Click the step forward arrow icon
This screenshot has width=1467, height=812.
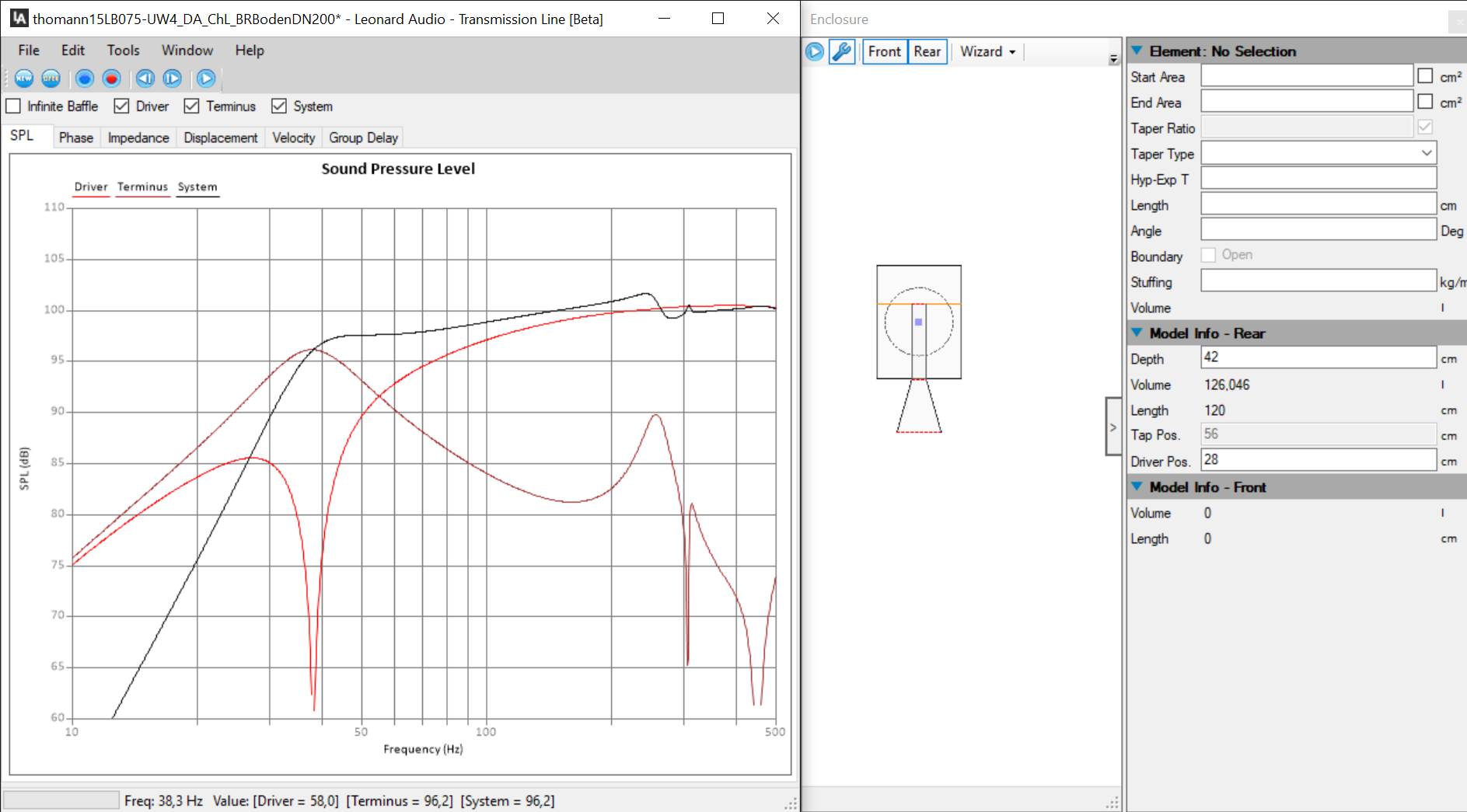tap(173, 78)
